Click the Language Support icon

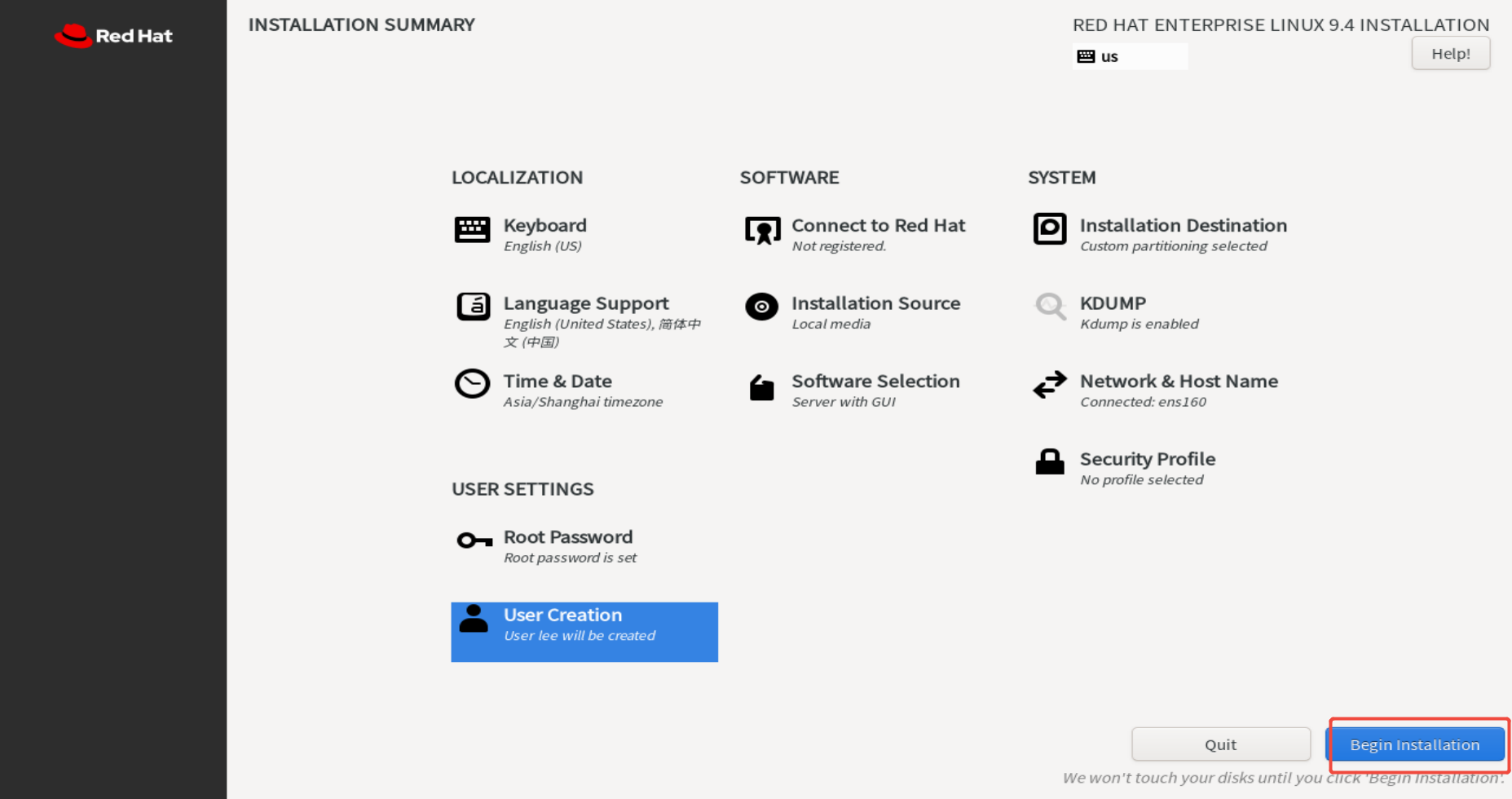[x=473, y=307]
